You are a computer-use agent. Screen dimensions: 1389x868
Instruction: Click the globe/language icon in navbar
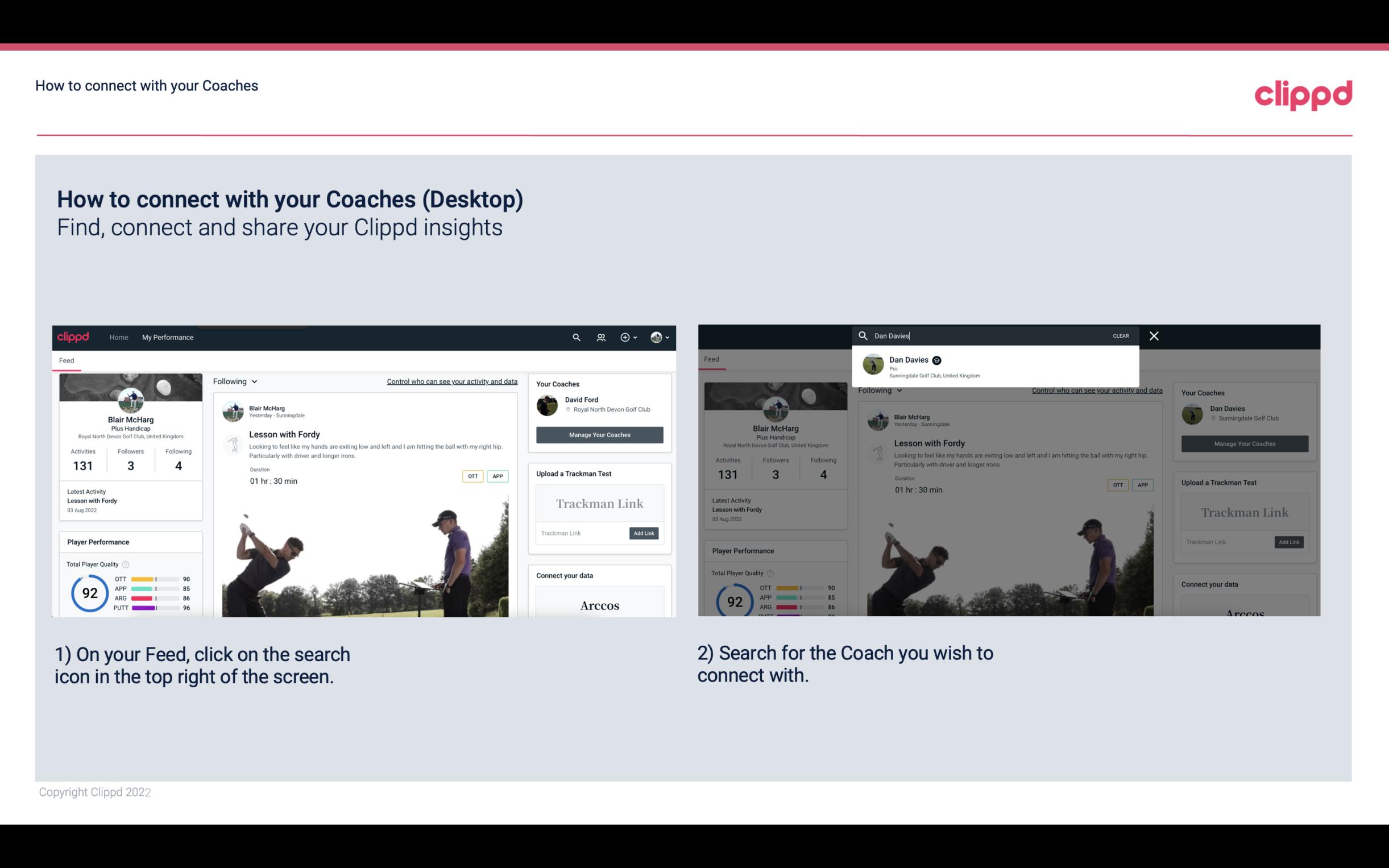(x=656, y=337)
